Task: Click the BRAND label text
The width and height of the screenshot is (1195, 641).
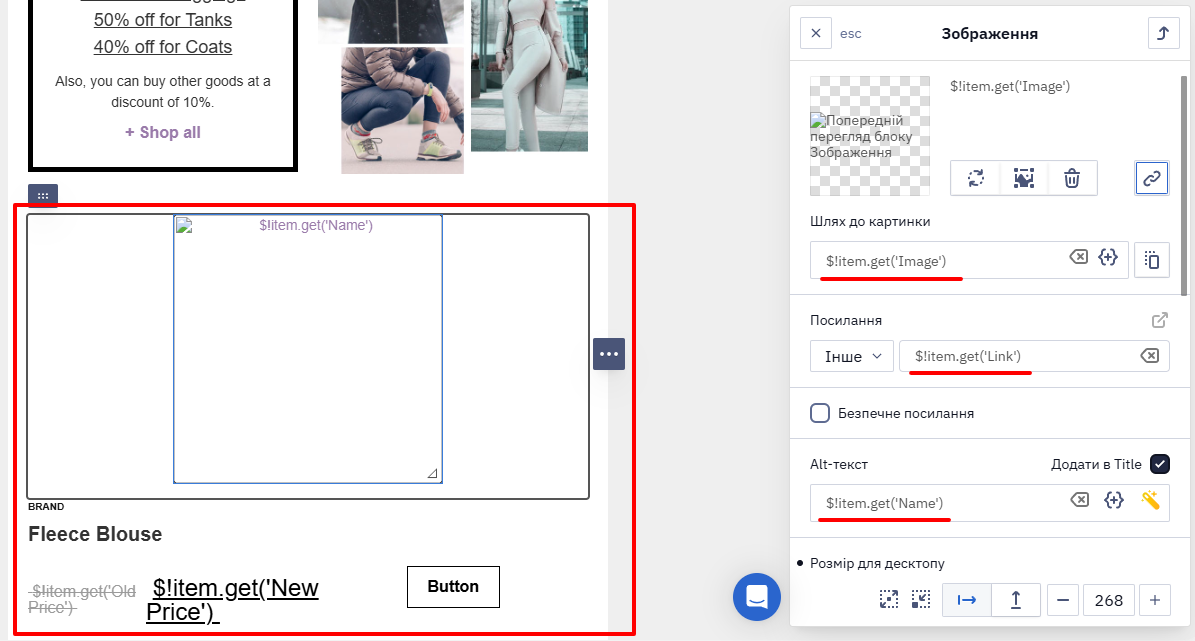Action: [46, 506]
